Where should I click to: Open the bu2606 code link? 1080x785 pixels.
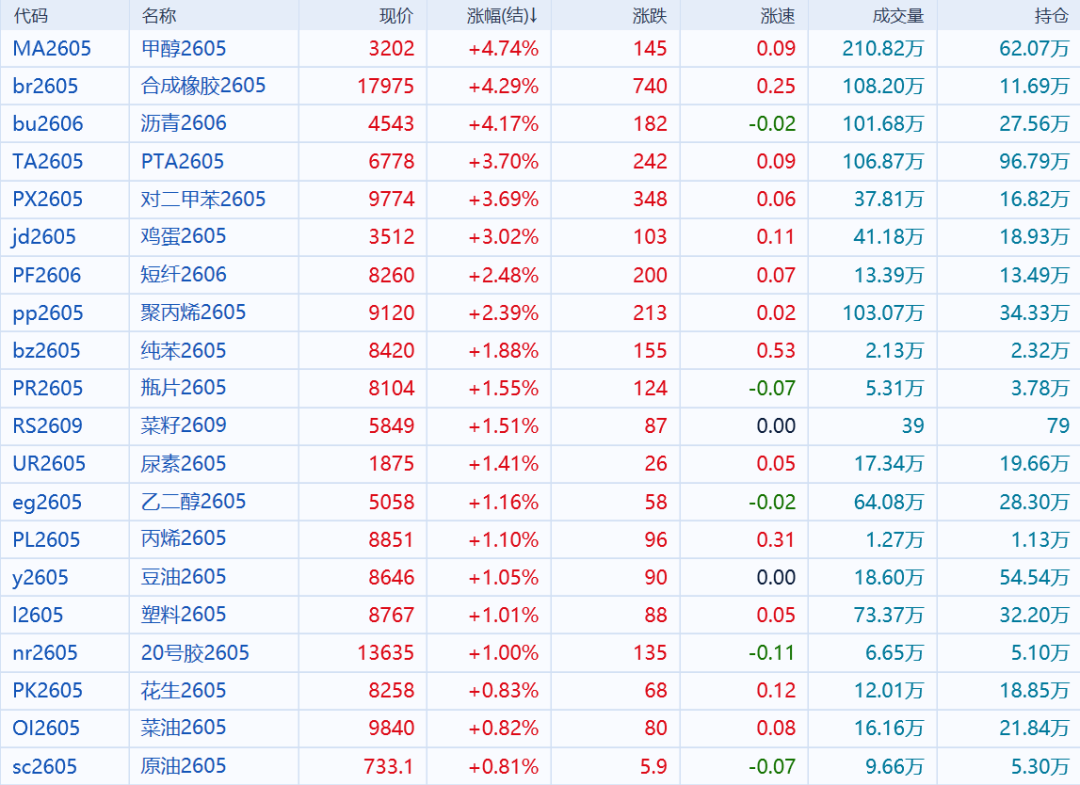48,124
